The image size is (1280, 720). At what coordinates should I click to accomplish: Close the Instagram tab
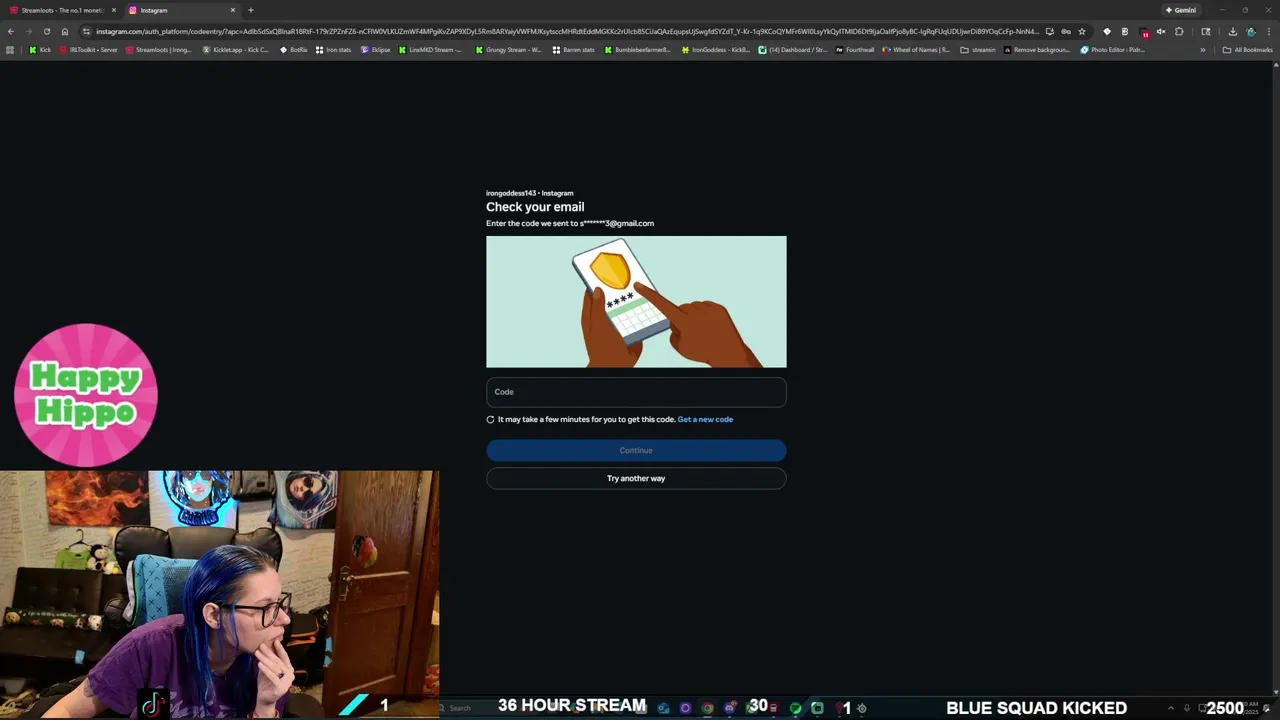[233, 10]
